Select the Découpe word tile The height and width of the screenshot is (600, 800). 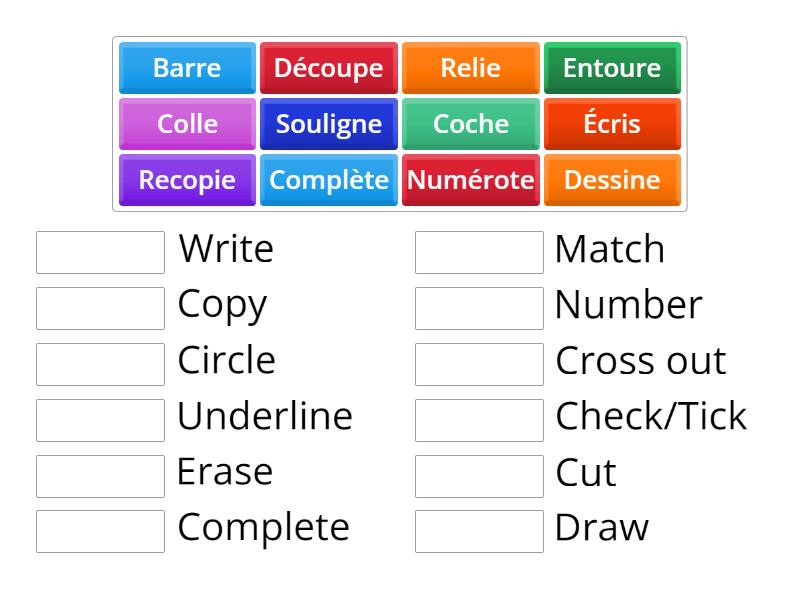[x=328, y=68]
